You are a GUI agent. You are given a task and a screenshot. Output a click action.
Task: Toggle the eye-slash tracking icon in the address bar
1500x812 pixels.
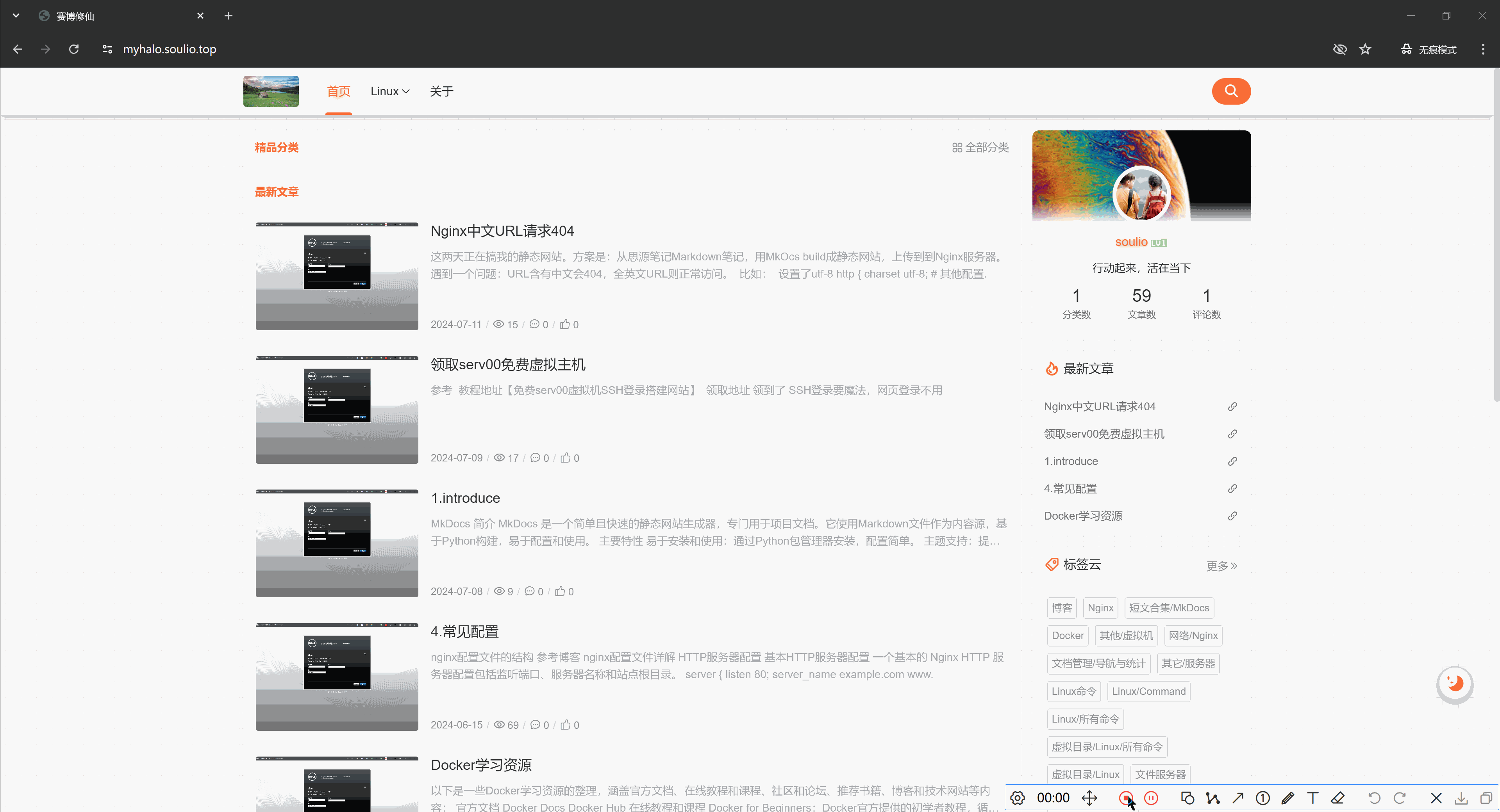point(1339,50)
